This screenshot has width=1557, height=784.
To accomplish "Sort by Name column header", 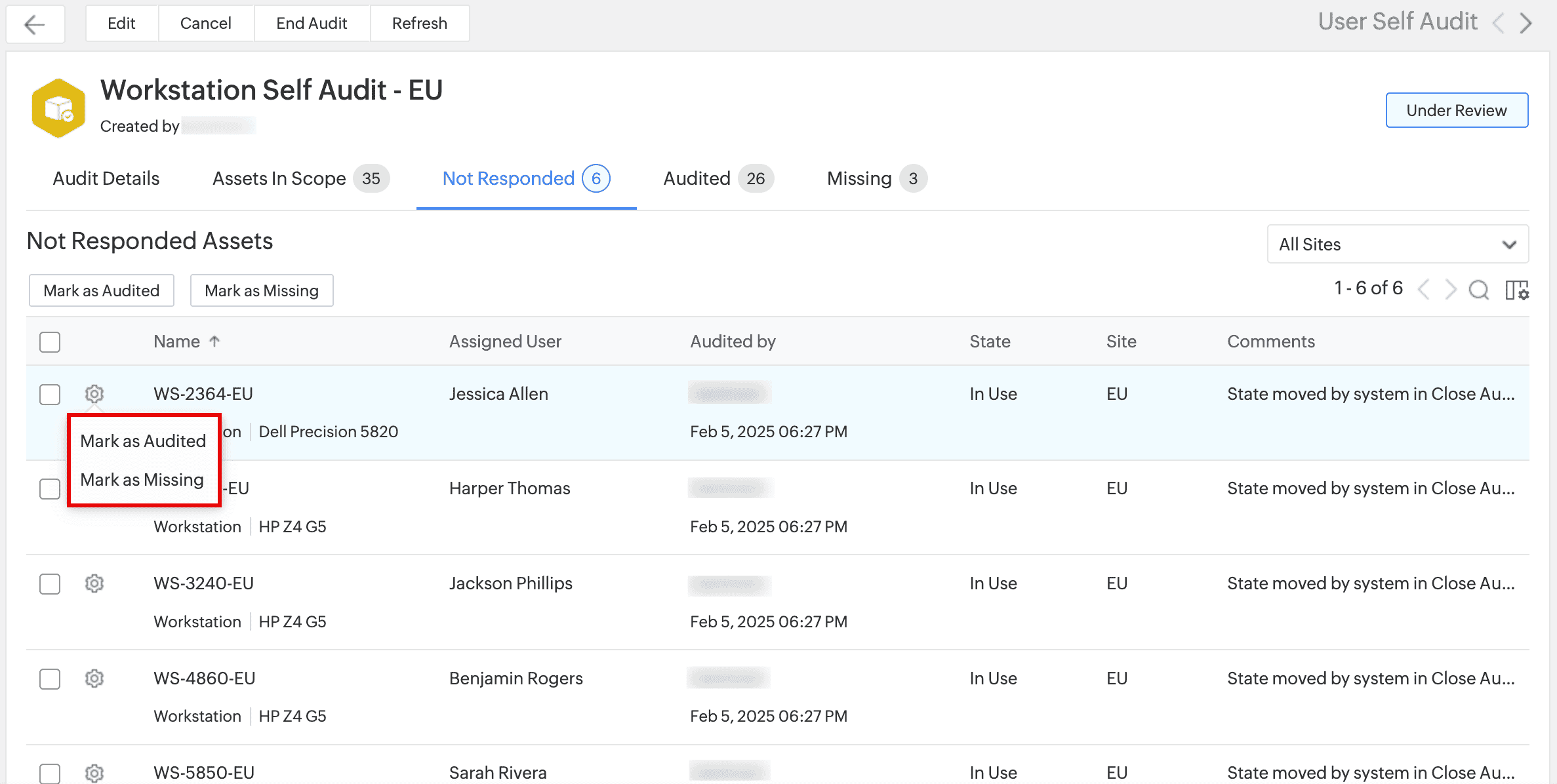I will pos(177,342).
